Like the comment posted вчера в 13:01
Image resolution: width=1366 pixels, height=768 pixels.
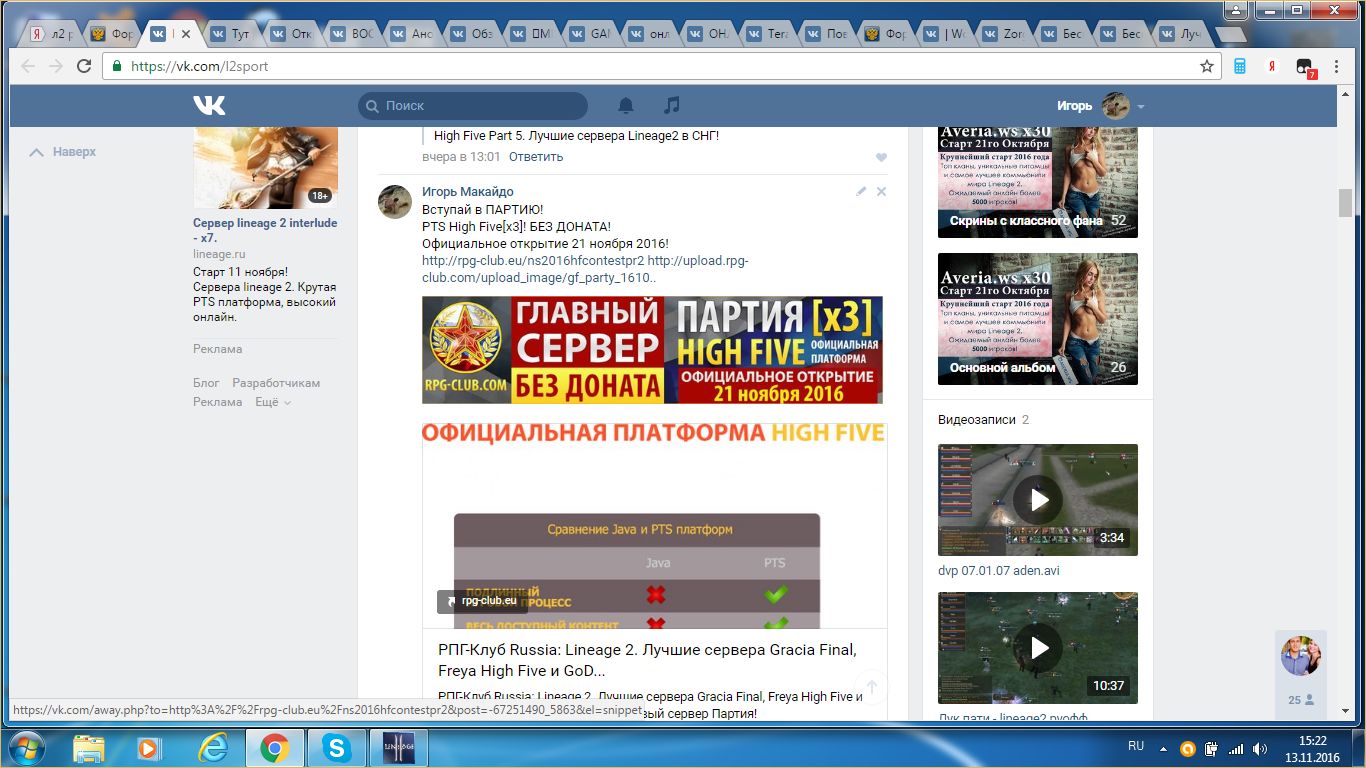881,157
